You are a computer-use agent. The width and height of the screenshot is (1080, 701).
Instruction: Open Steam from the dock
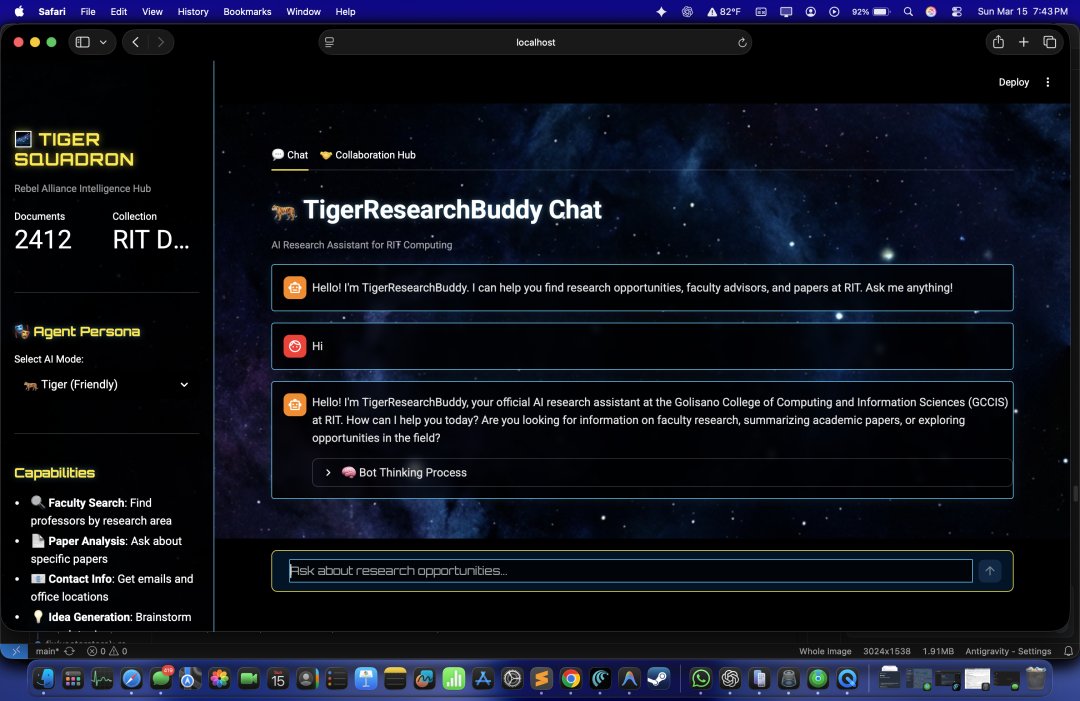point(658,679)
